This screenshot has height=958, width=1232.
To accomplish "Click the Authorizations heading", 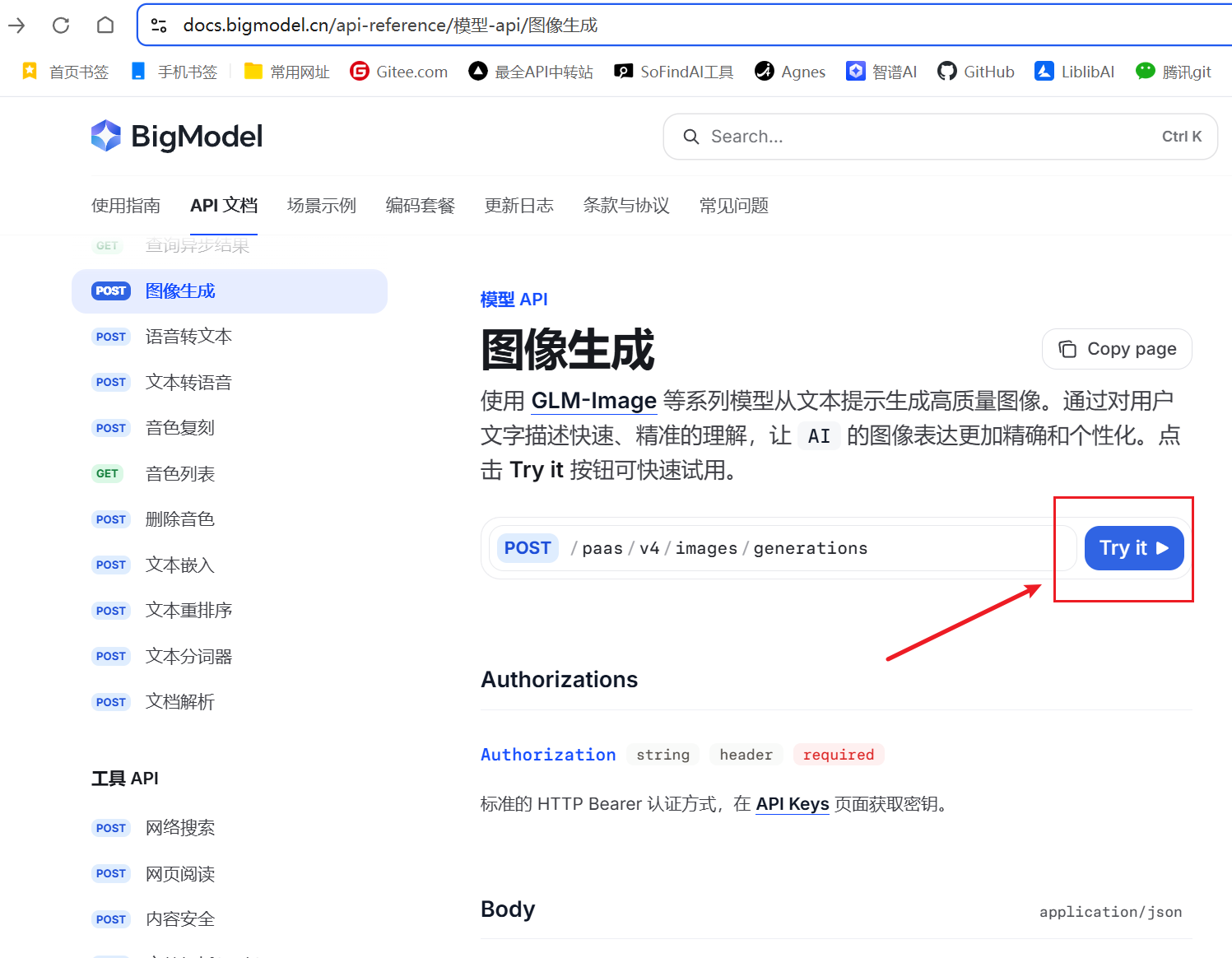I will pos(560,680).
